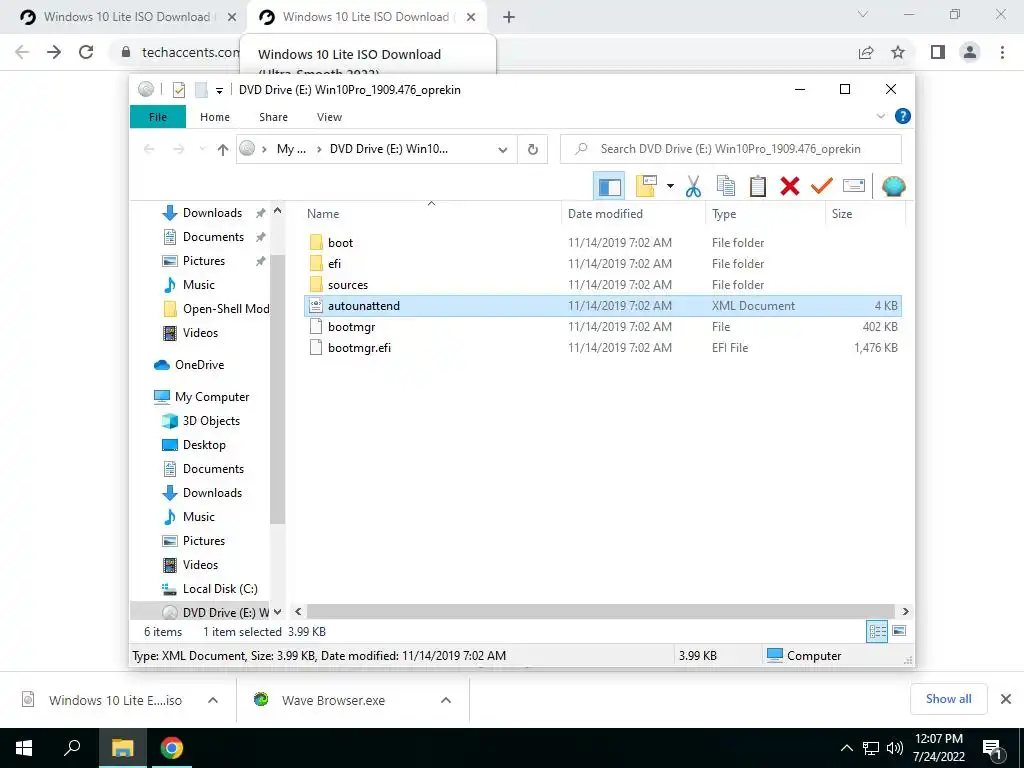Expand the address bar history dropdown
Screen dimensions: 1024x768
pyautogui.click(x=502, y=150)
